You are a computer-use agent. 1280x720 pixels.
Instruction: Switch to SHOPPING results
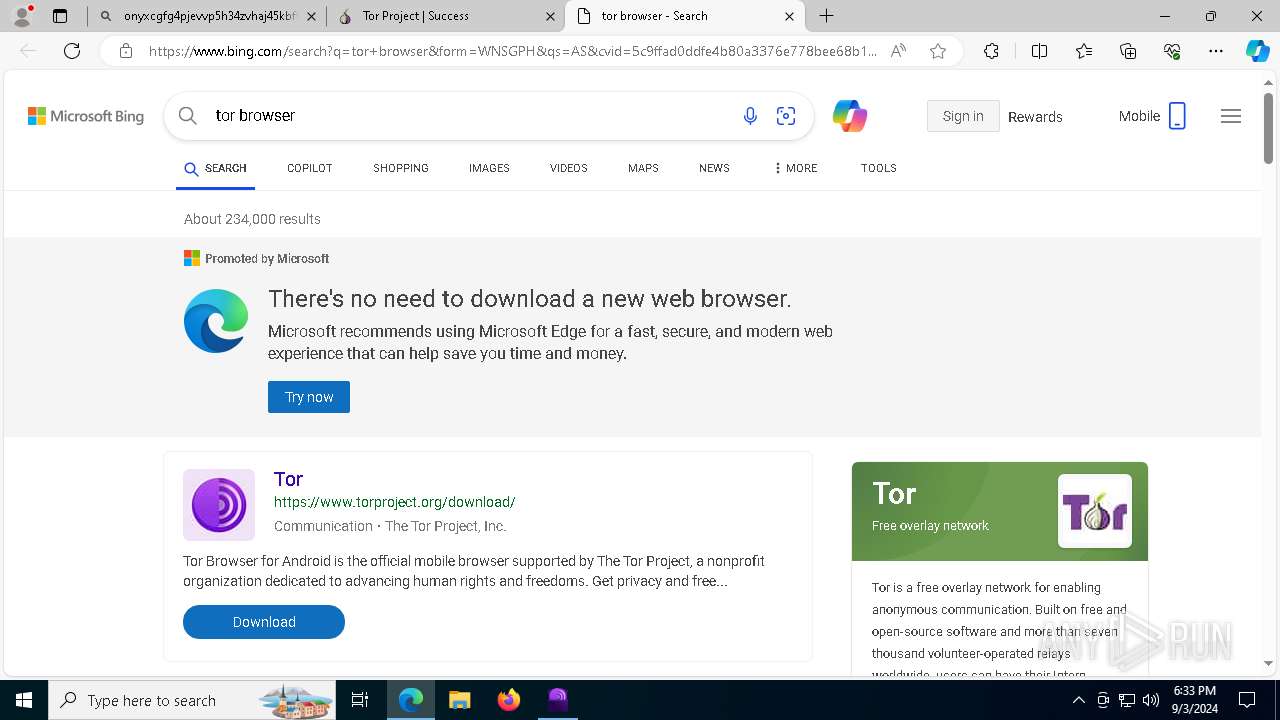(401, 168)
